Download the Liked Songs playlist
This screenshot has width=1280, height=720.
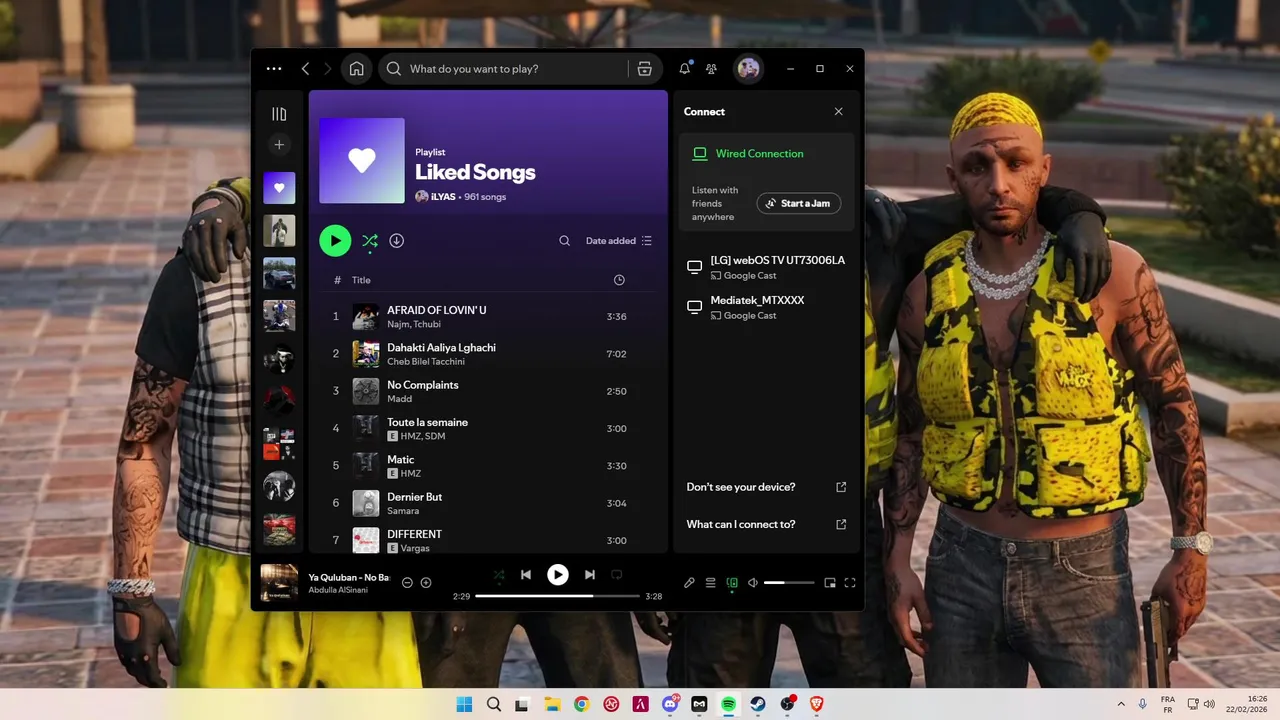(396, 240)
